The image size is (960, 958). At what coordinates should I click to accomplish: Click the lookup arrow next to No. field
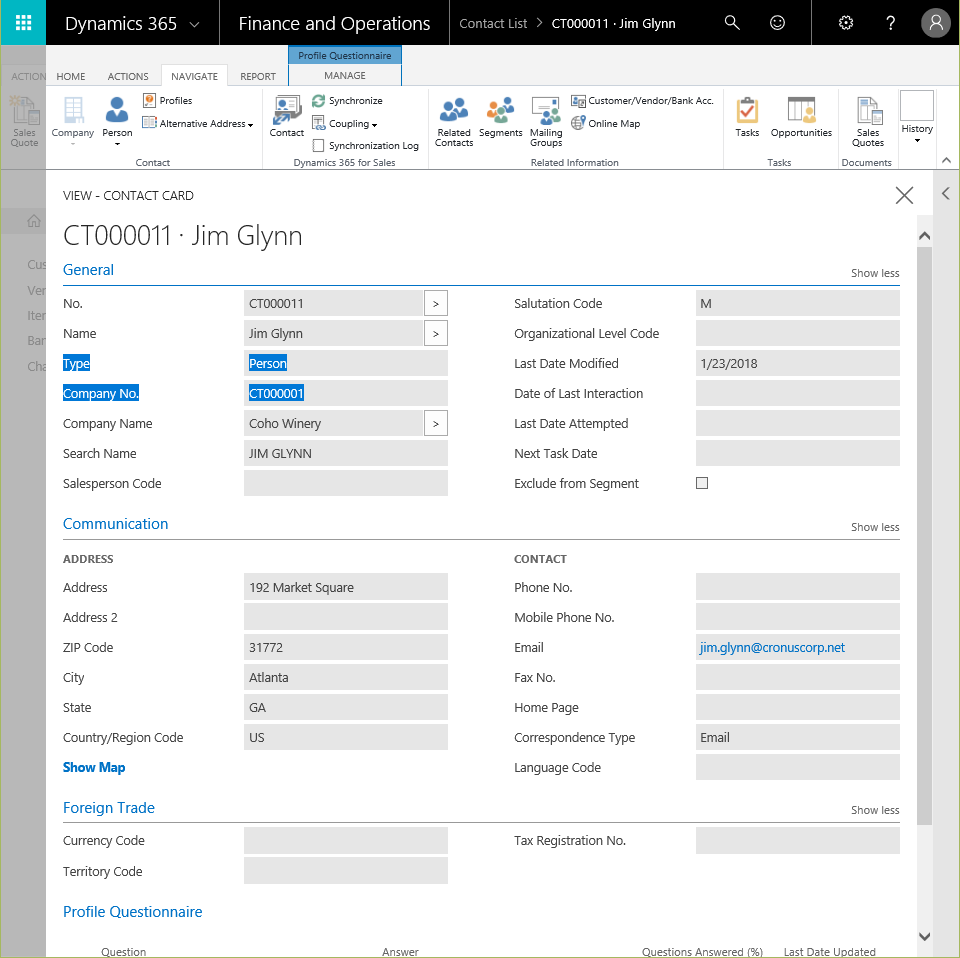tap(435, 304)
